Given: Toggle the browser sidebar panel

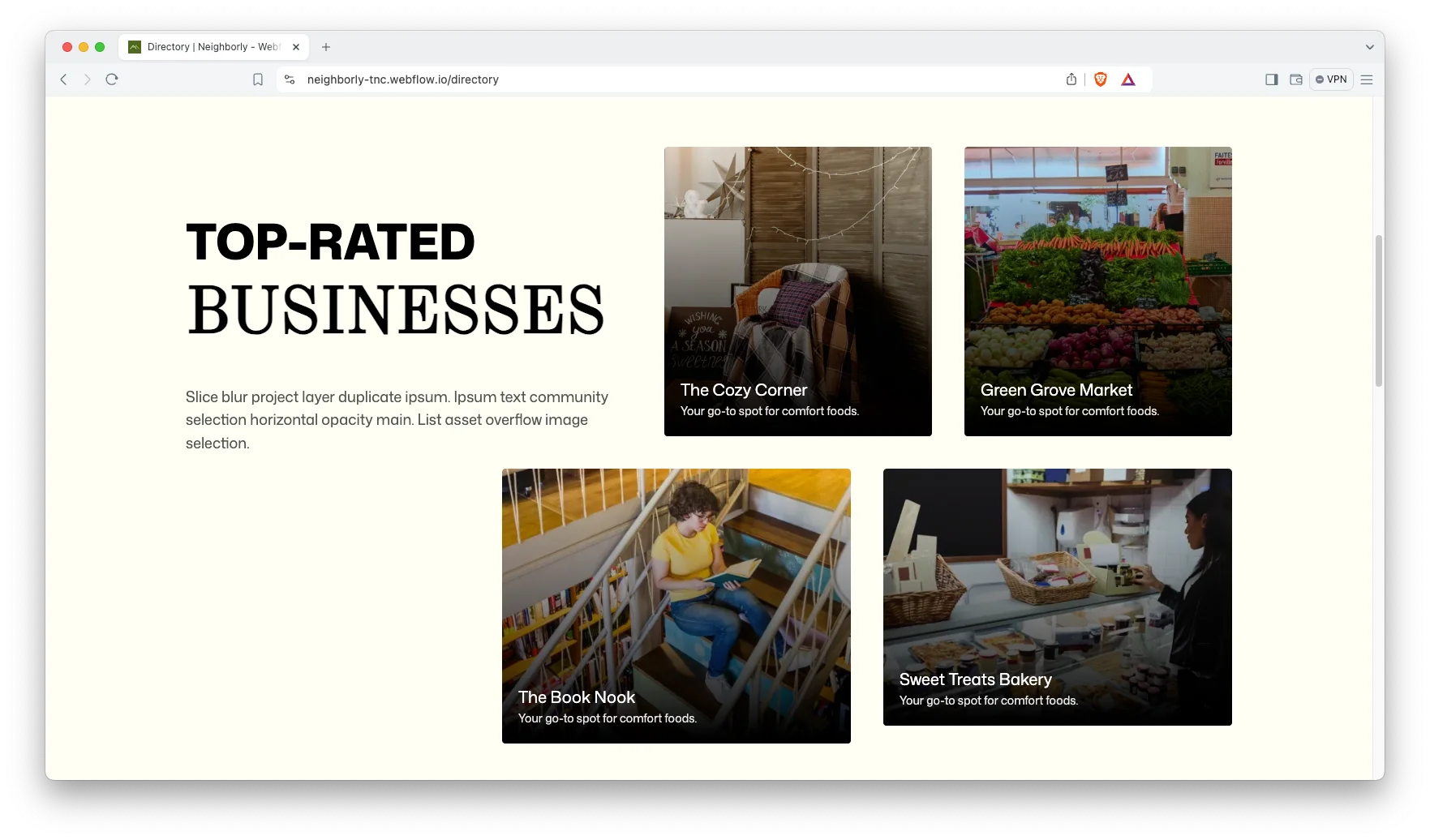Looking at the screenshot, I should [x=1271, y=79].
